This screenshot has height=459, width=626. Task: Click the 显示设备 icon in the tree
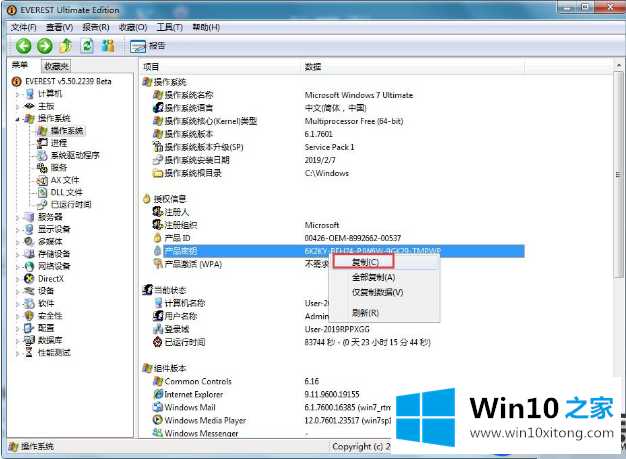point(29,230)
